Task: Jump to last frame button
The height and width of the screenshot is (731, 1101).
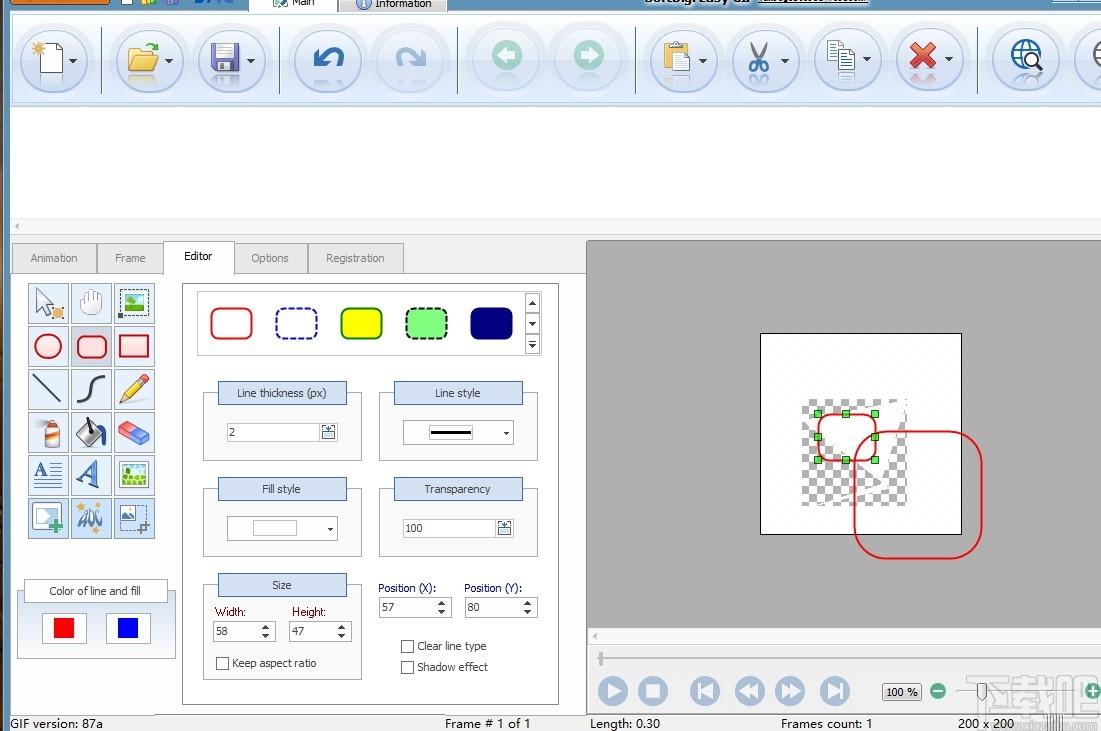Action: (x=835, y=691)
